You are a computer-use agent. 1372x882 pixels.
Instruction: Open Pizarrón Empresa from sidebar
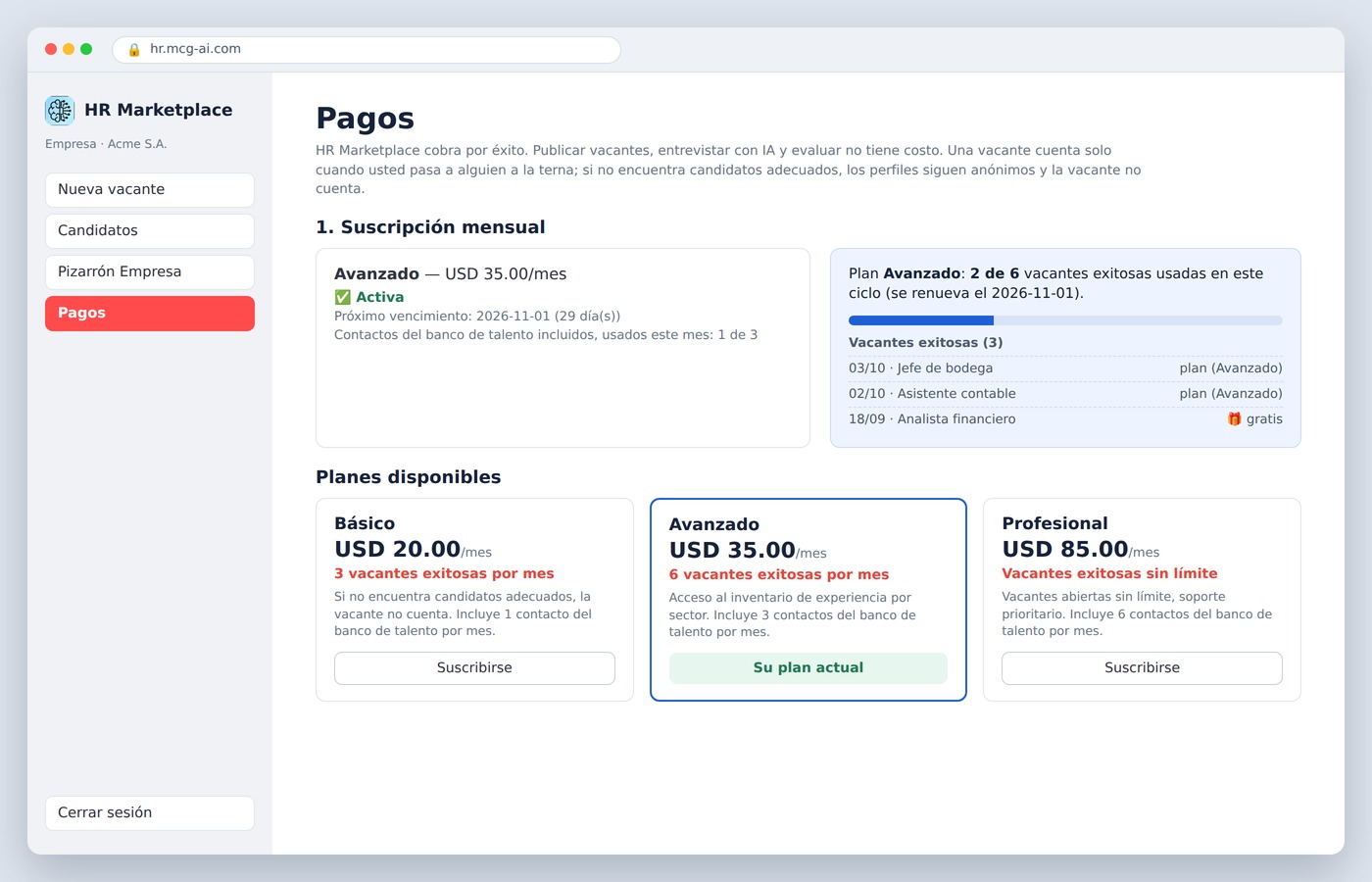click(150, 272)
